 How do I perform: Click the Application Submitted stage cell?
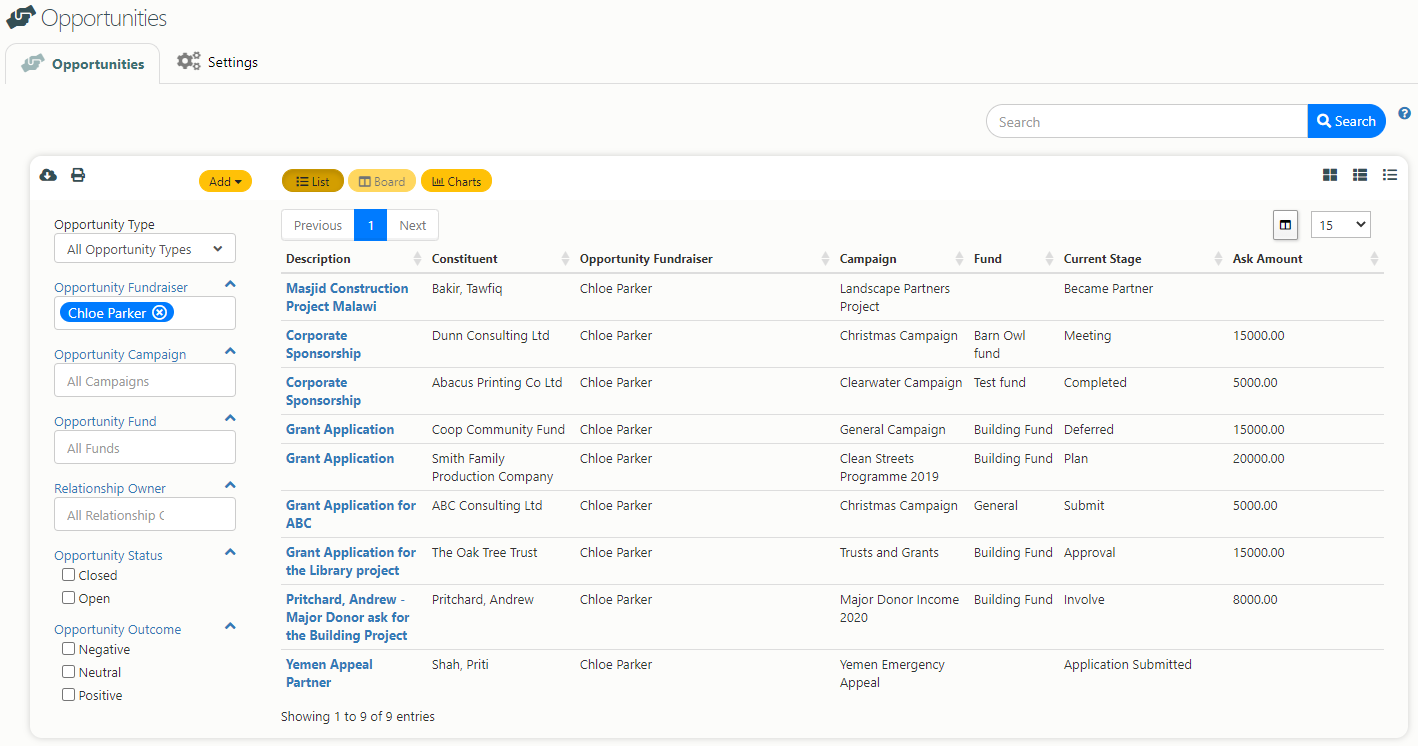coord(1128,664)
